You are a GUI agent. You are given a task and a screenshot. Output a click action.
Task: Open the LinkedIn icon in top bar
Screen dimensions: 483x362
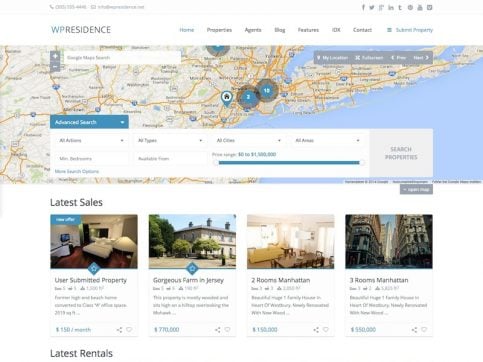[391, 7]
